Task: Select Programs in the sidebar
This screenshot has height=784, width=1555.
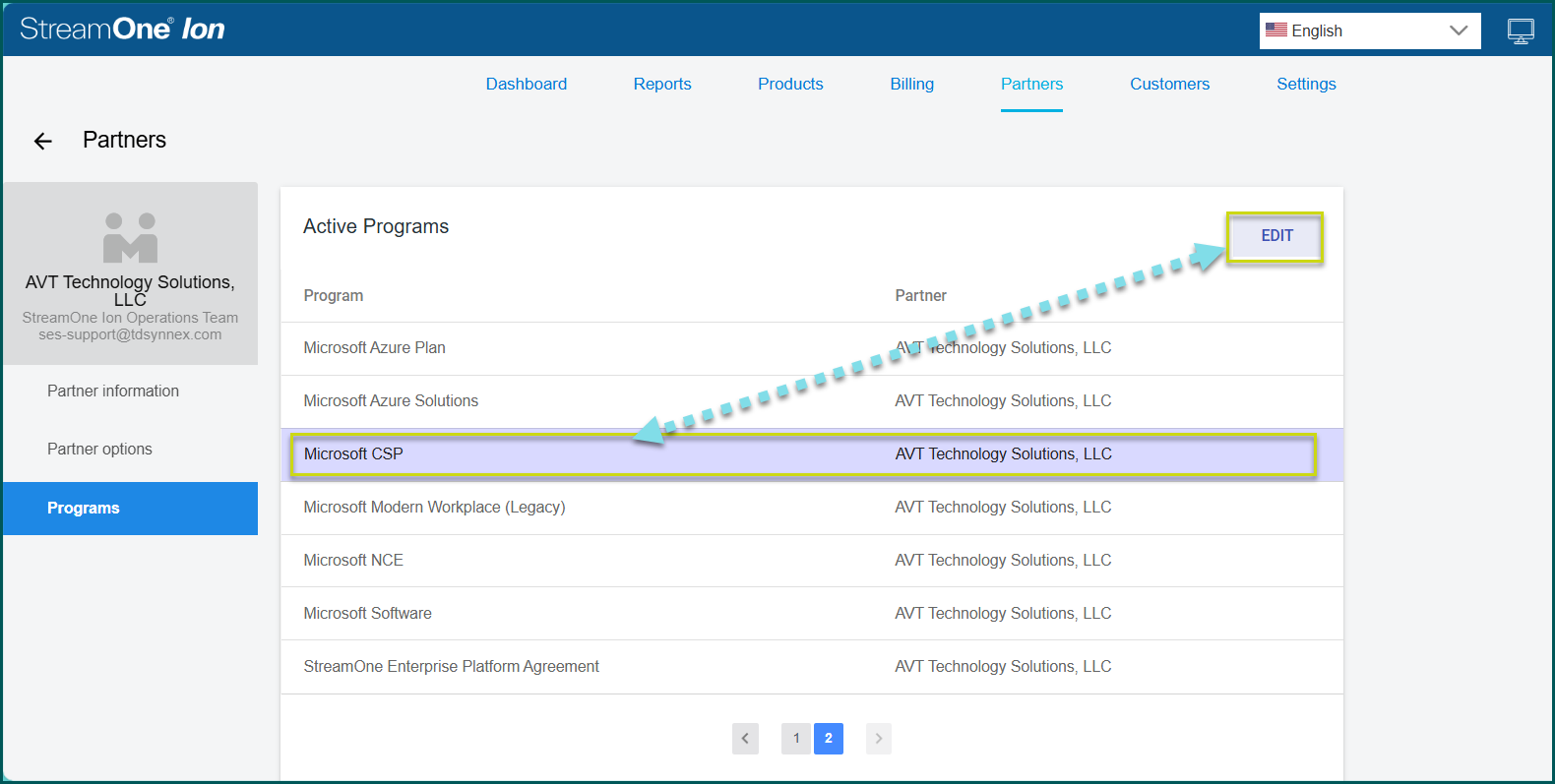Action: (130, 509)
